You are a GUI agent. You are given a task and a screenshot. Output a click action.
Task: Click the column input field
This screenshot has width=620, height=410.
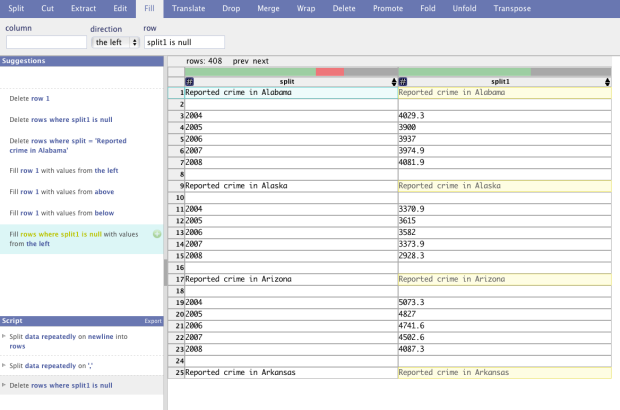click(x=46, y=42)
